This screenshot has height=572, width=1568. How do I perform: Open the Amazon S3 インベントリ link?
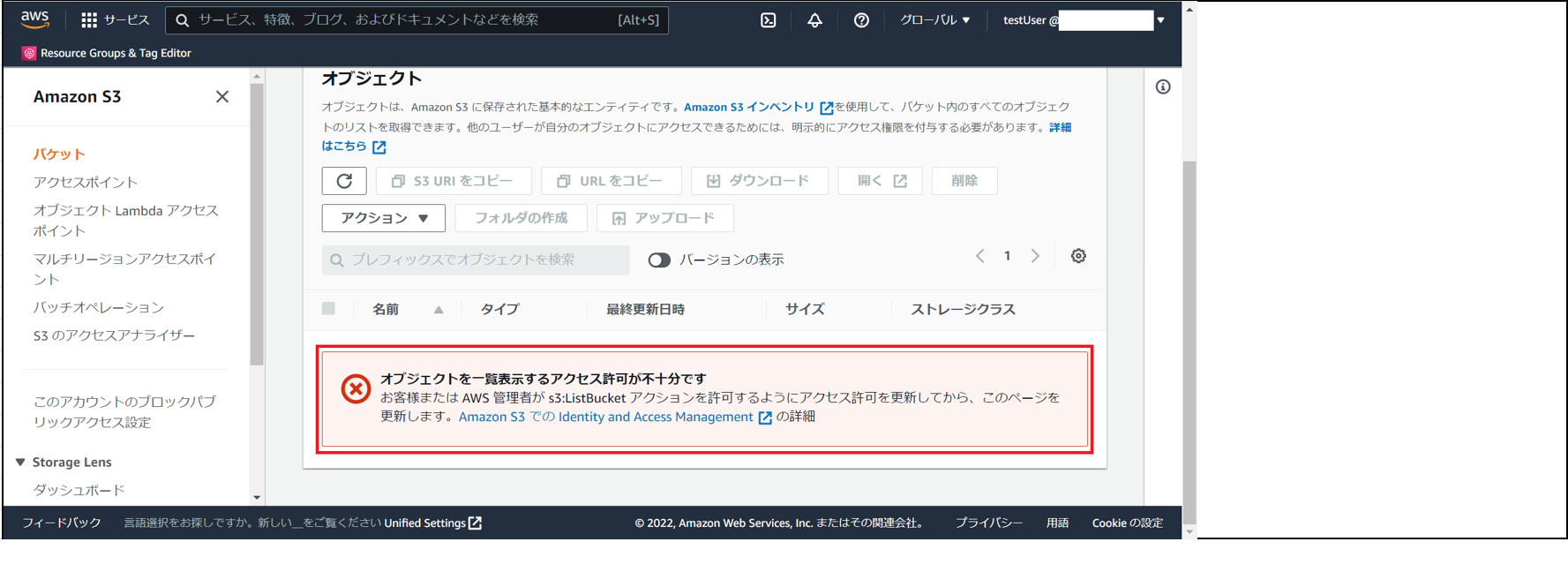(x=758, y=107)
